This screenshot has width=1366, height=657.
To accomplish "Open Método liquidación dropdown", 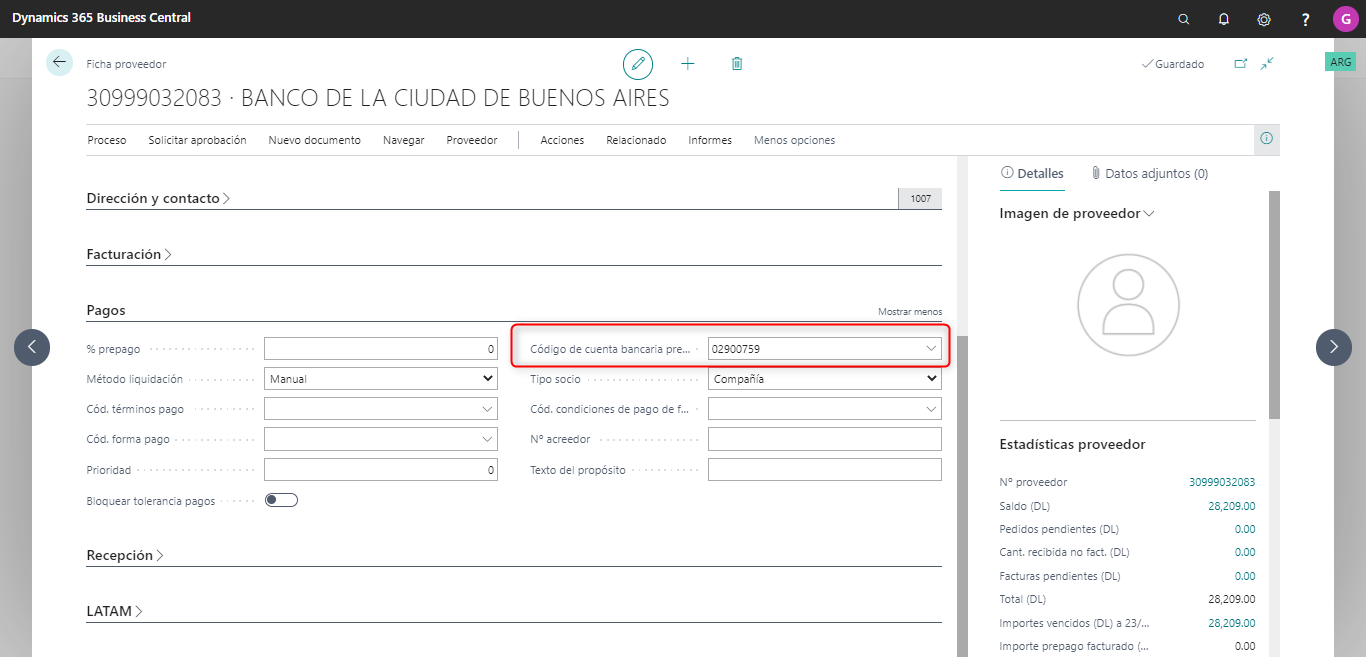I will point(381,379).
